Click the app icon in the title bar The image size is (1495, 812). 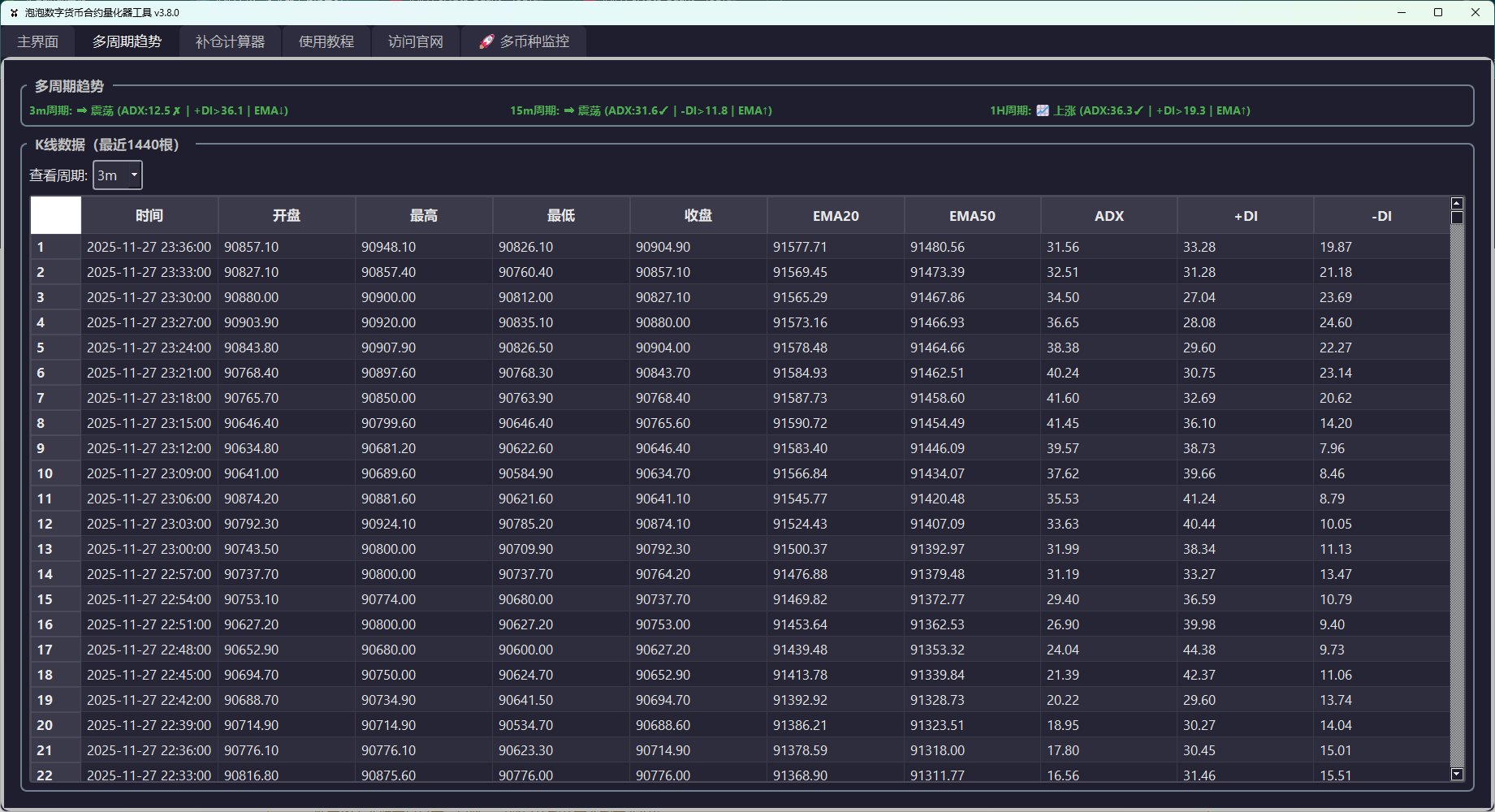point(14,13)
